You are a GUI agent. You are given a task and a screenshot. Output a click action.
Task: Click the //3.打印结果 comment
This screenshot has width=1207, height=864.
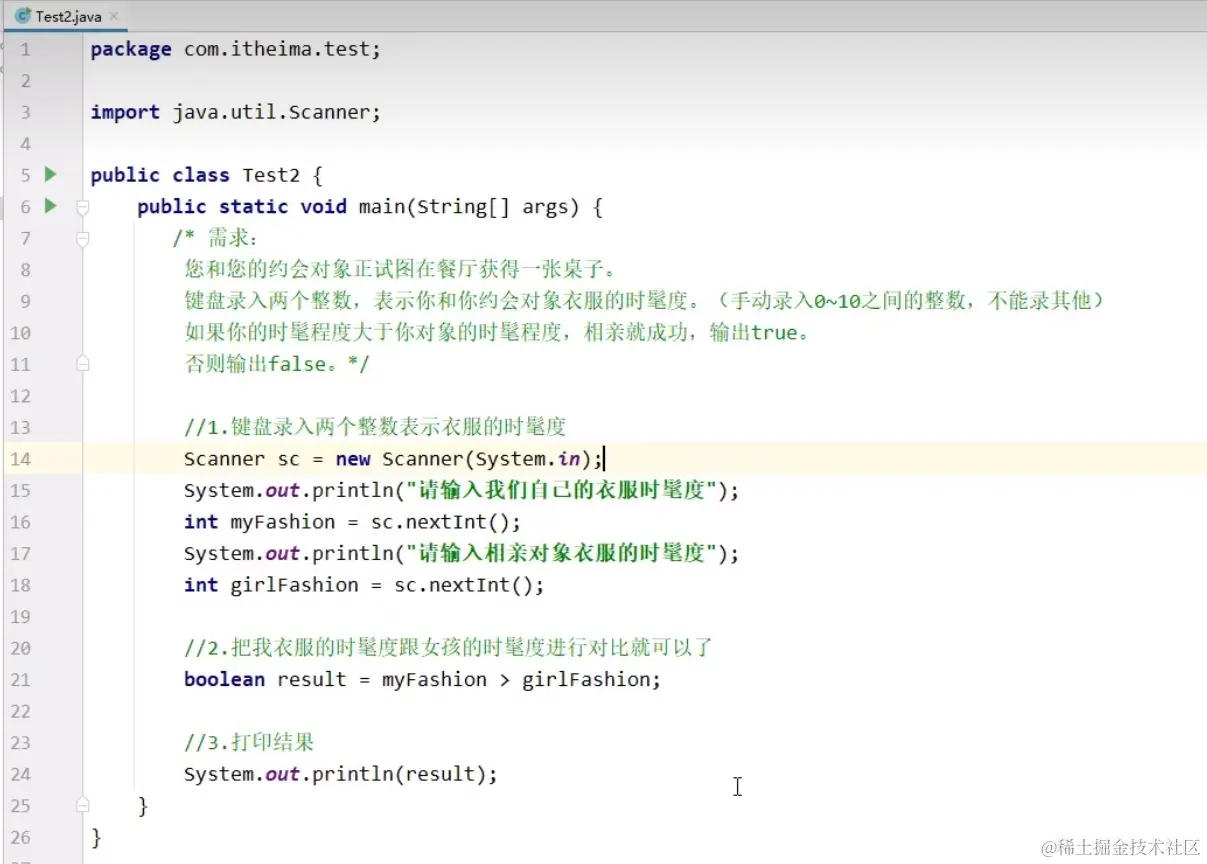click(249, 742)
